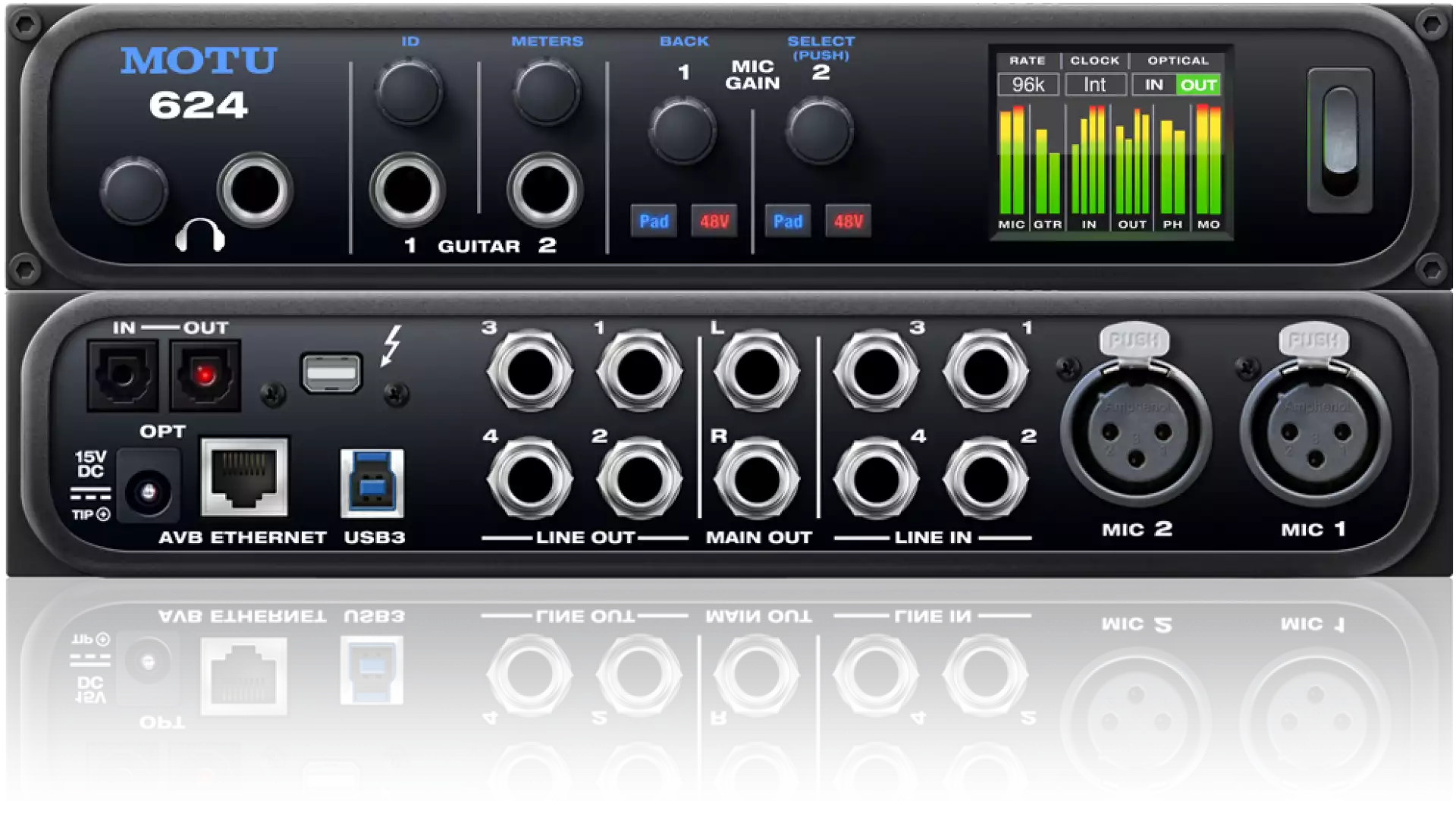Click Line In jack 2
The height and width of the screenshot is (817, 1456).
click(x=985, y=479)
